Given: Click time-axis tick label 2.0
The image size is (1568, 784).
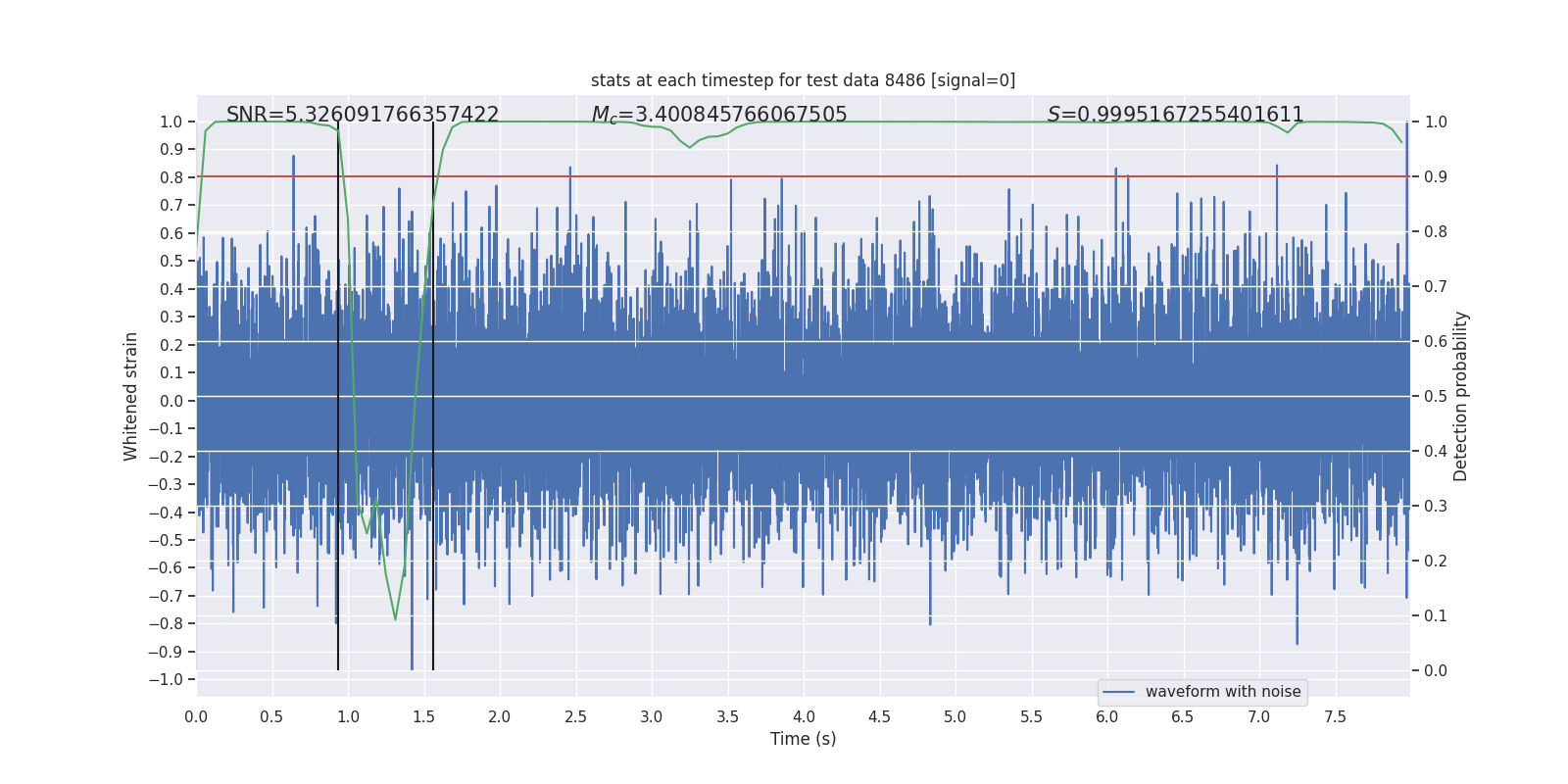Looking at the screenshot, I should 500,716.
